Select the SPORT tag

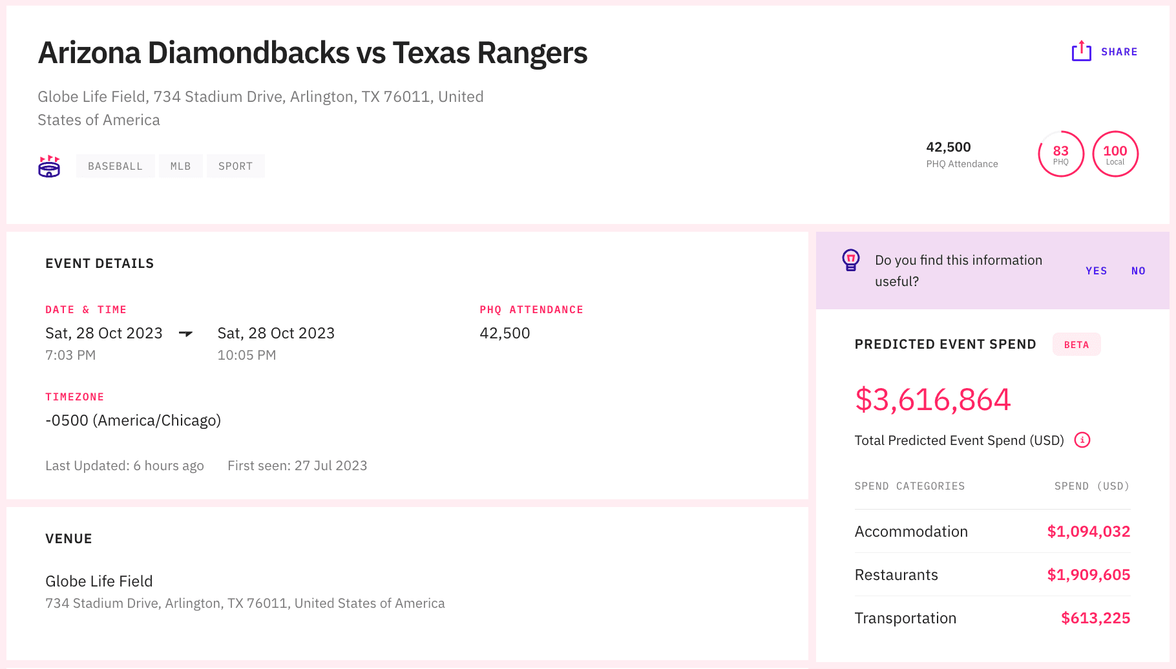pyautogui.click(x=236, y=166)
